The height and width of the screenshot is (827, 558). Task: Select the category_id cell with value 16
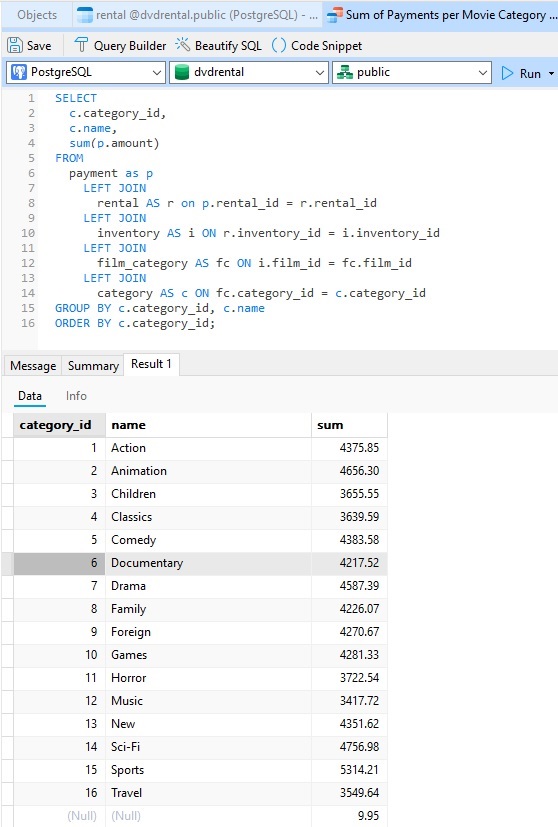click(60, 793)
